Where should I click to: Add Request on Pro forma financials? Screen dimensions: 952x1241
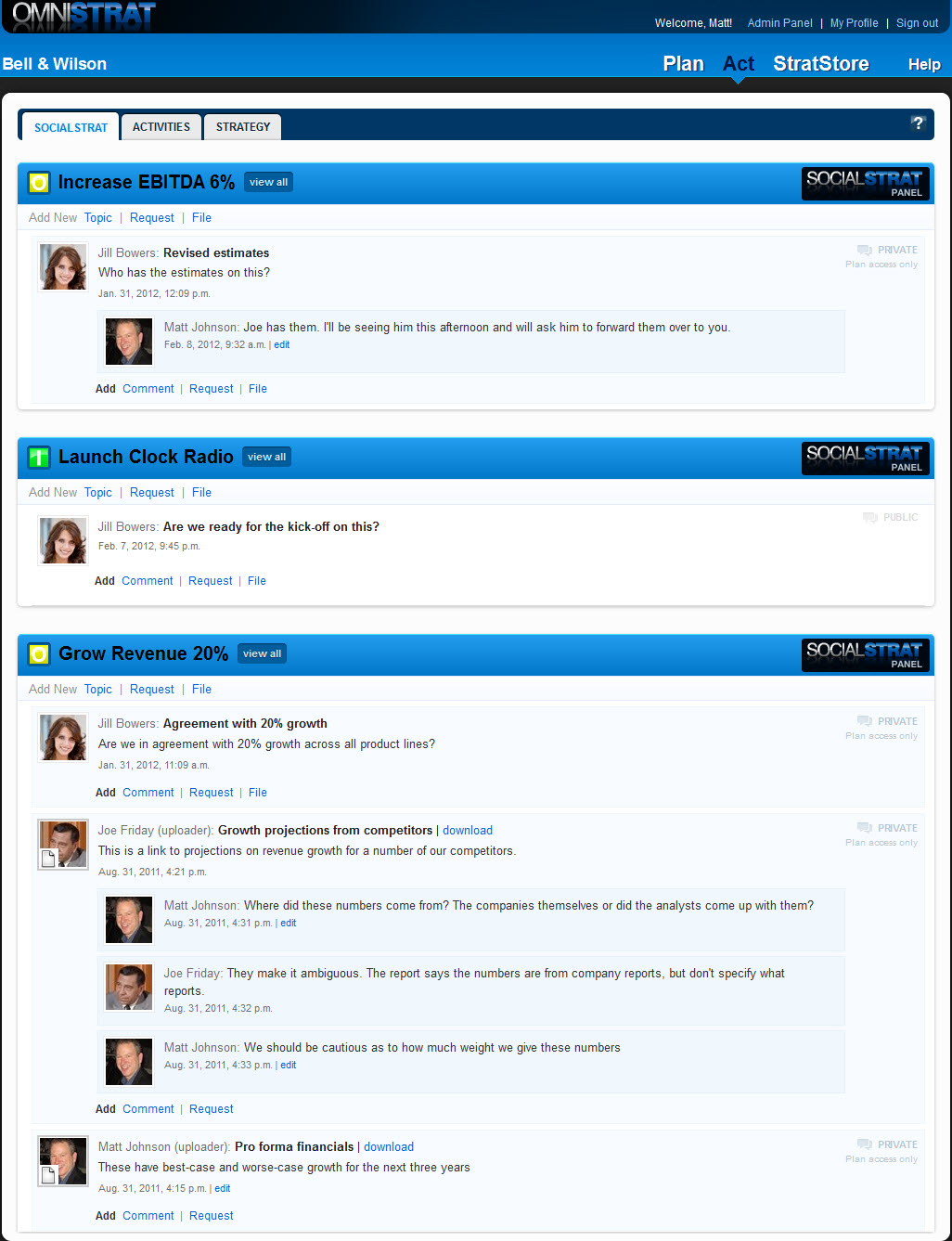(x=212, y=1216)
